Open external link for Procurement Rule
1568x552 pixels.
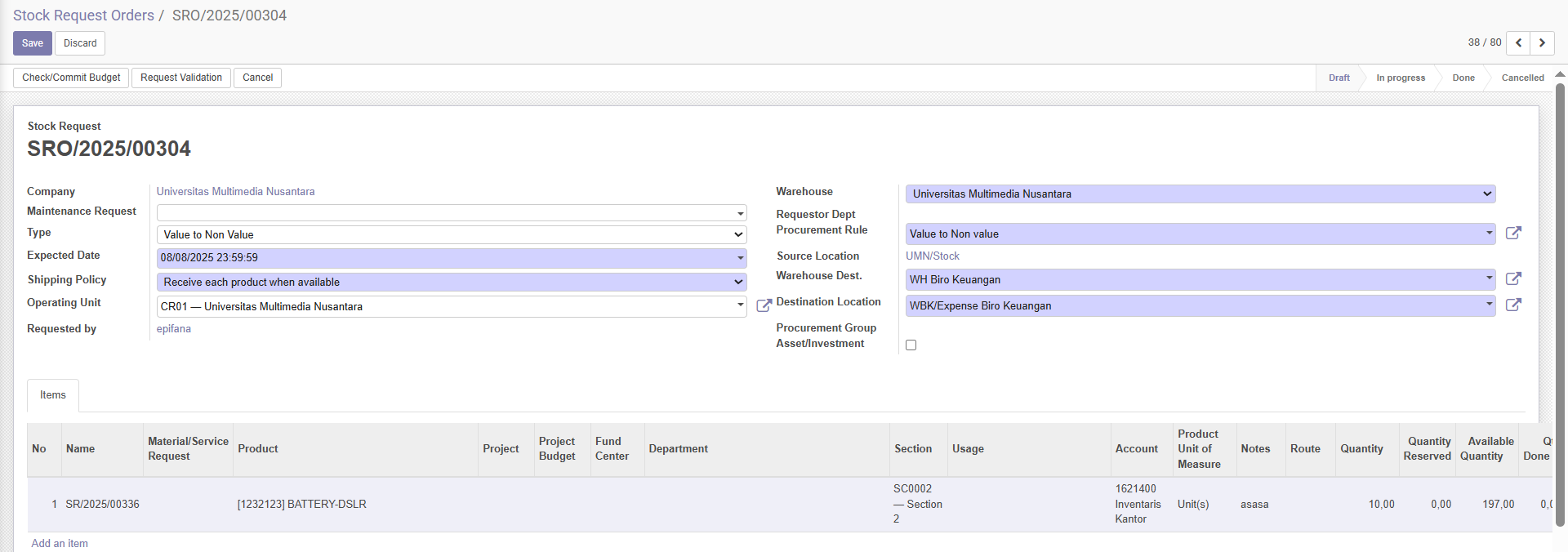[x=1512, y=234]
